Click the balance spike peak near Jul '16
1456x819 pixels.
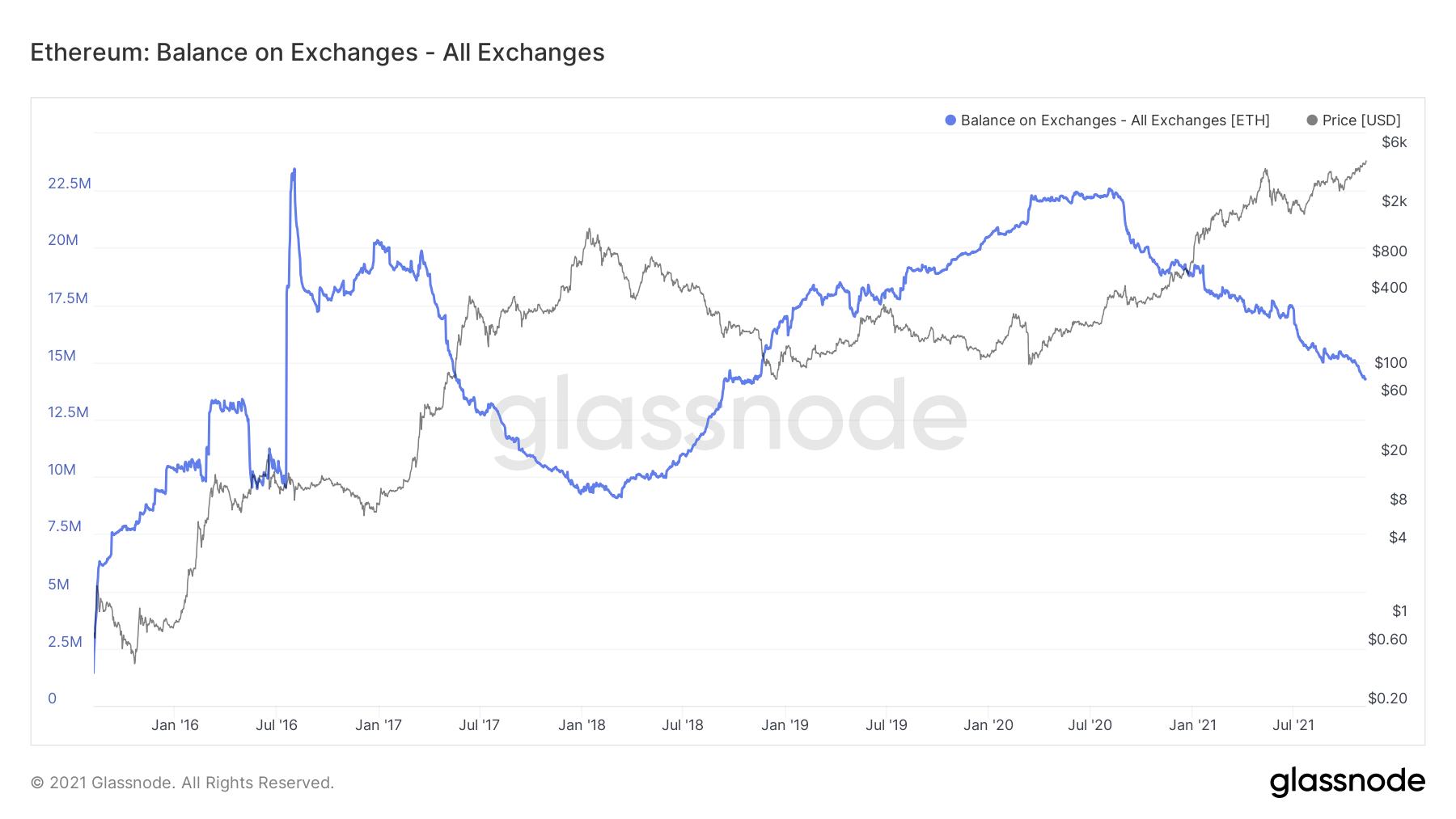(294, 171)
